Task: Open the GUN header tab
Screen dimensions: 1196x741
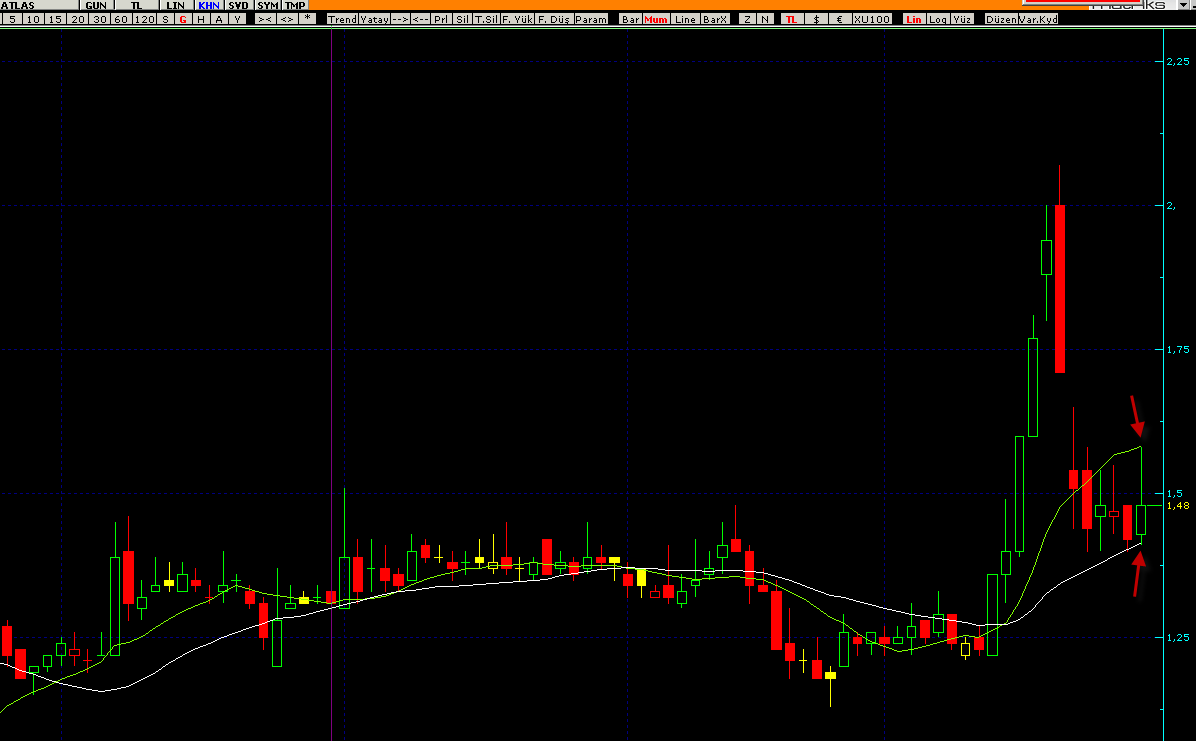Action: (x=96, y=5)
